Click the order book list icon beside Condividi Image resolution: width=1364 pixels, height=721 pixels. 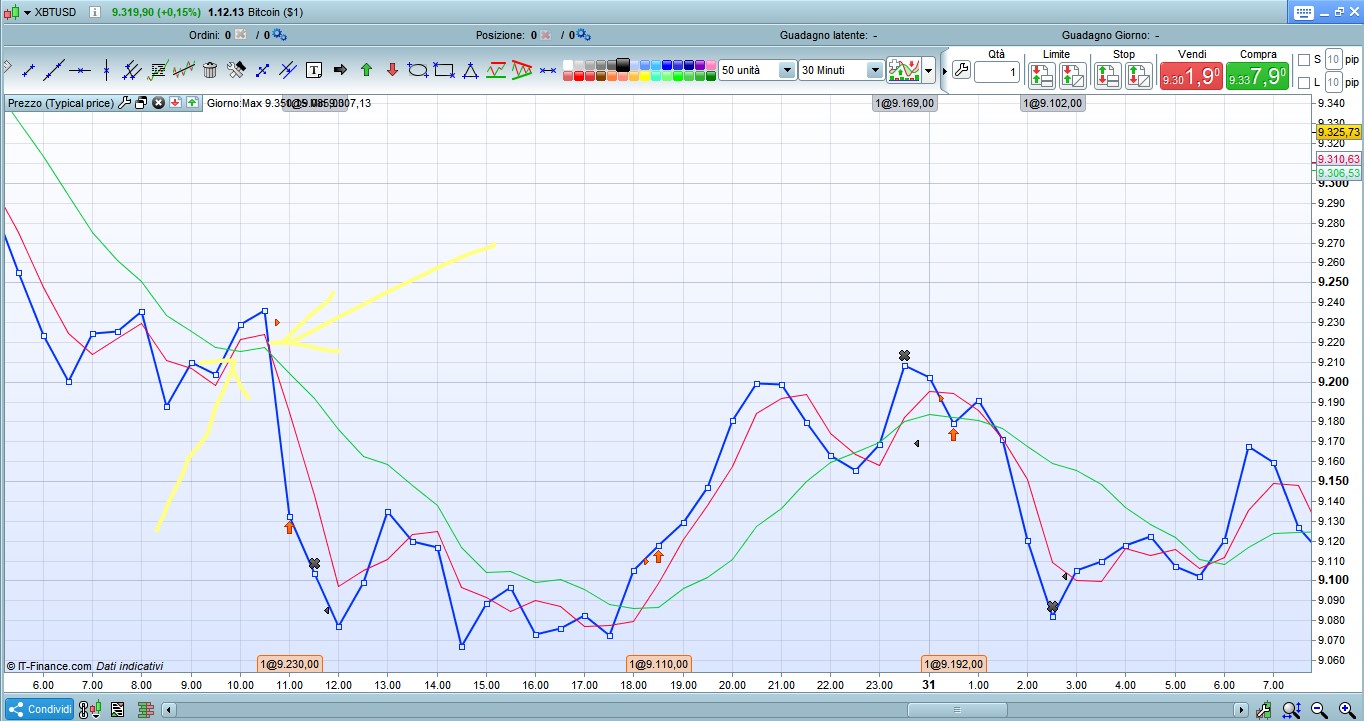tap(117, 709)
